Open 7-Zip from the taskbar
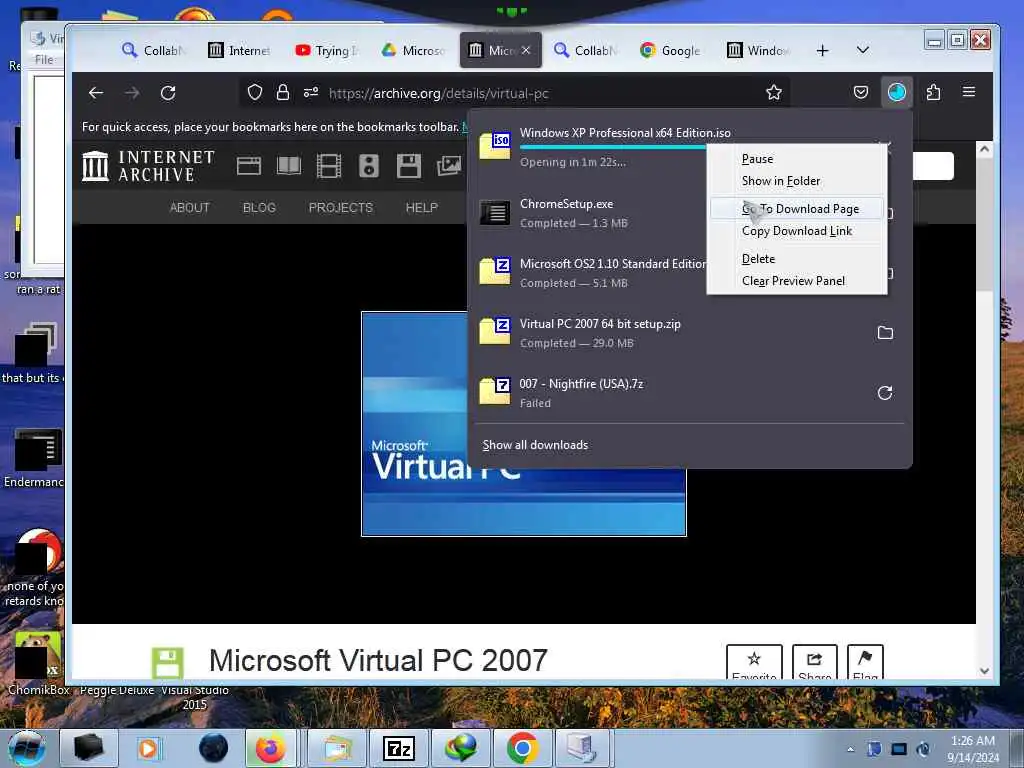The width and height of the screenshot is (1024, 768). [398, 748]
